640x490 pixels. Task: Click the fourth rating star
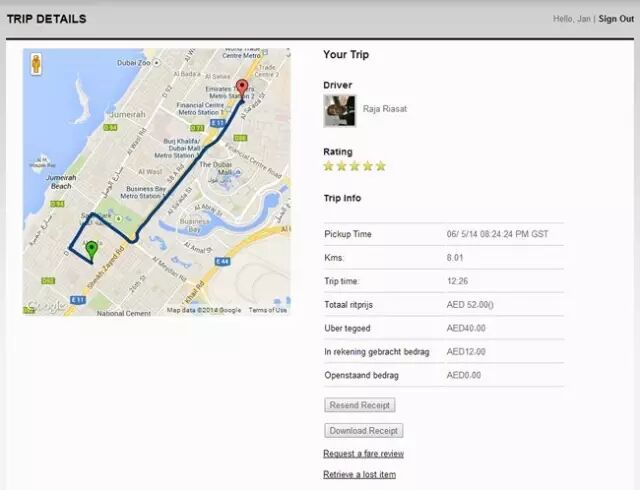[x=368, y=166]
